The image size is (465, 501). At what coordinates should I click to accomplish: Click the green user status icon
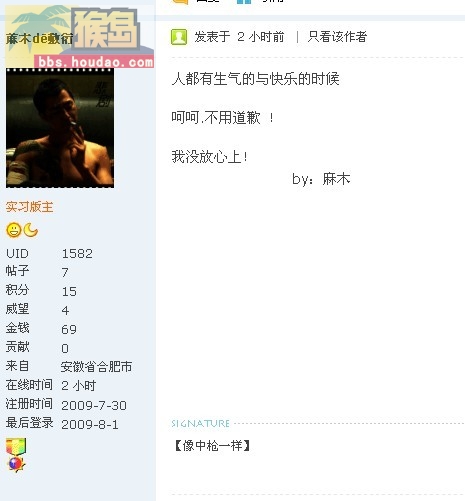click(179, 37)
